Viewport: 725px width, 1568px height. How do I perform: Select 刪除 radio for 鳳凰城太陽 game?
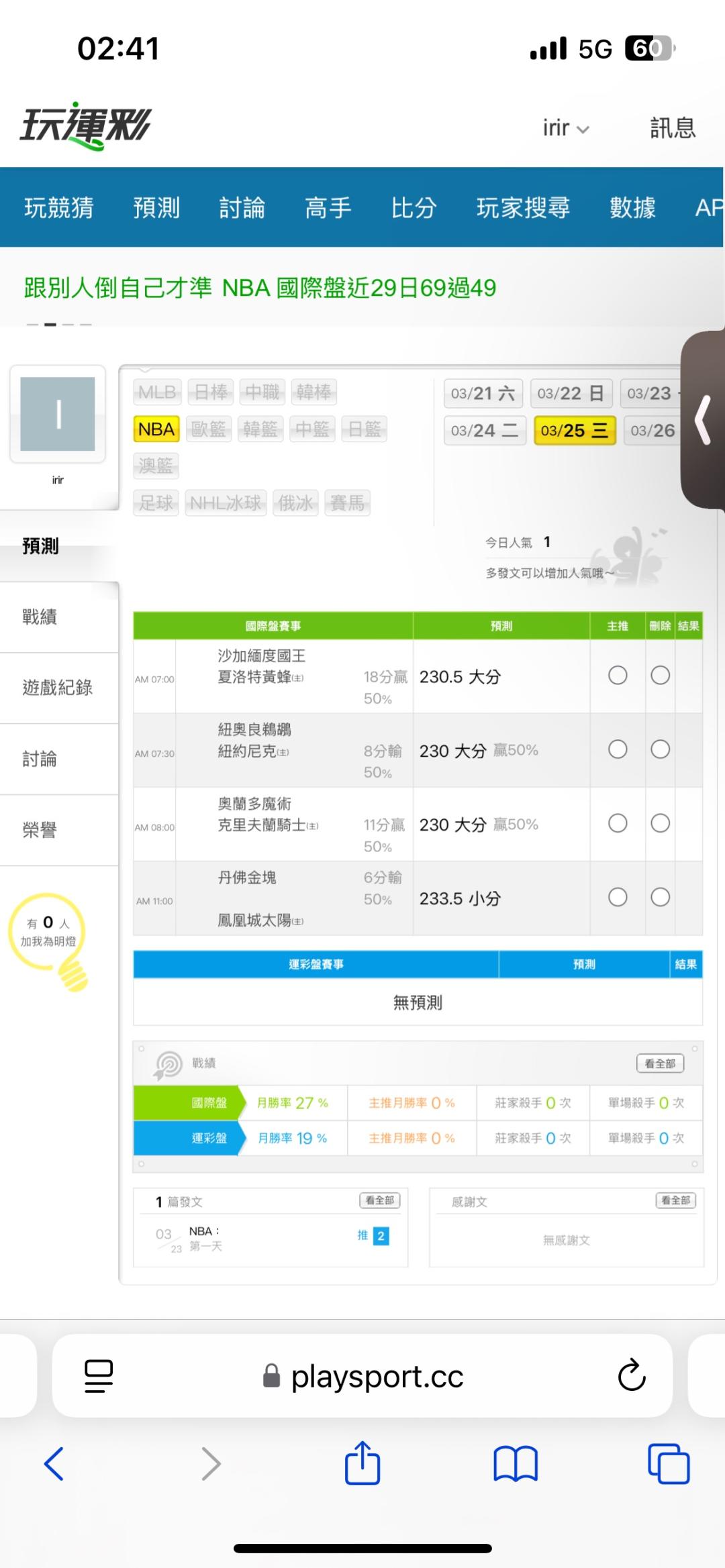click(x=661, y=897)
